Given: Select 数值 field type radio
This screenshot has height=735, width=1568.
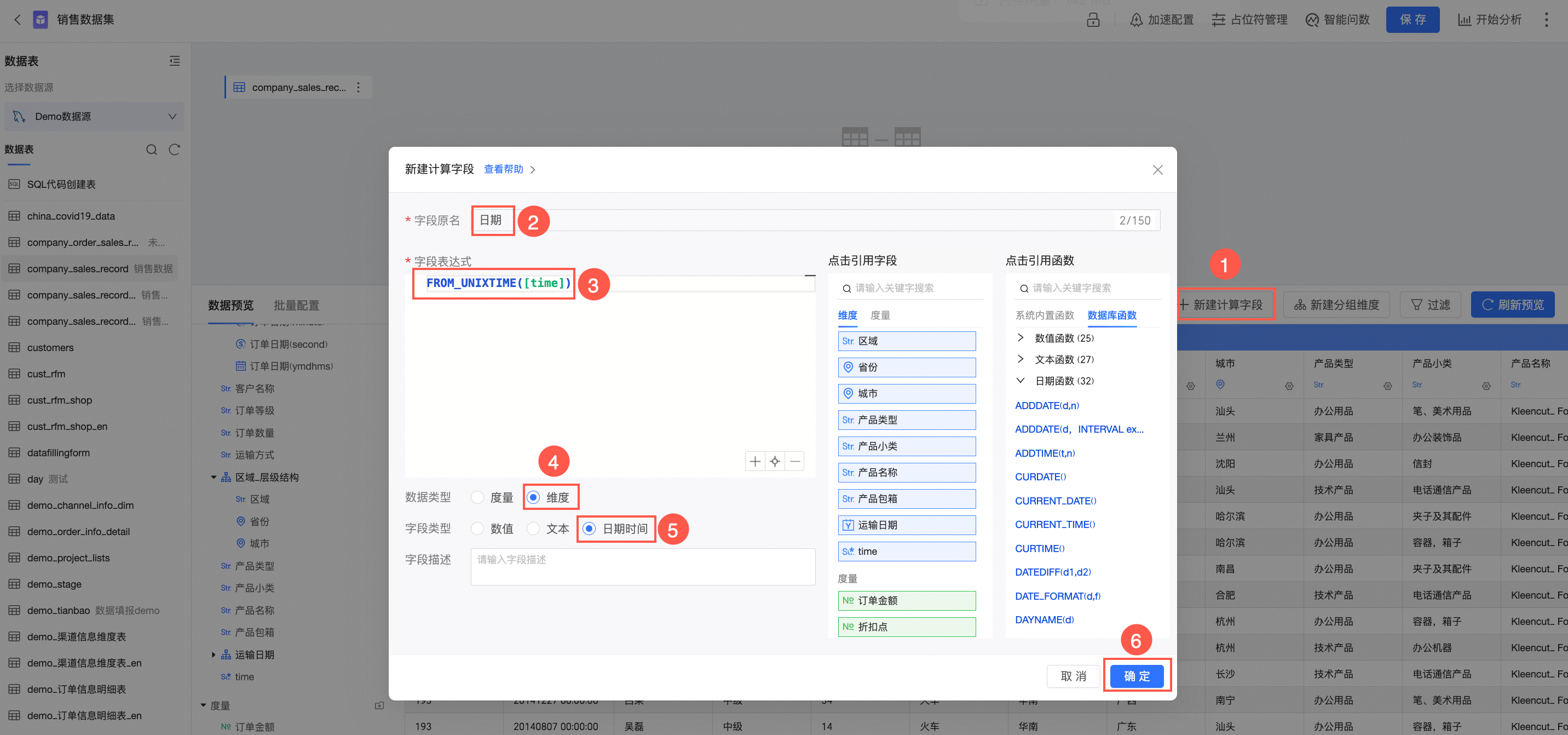Looking at the screenshot, I should 478,529.
